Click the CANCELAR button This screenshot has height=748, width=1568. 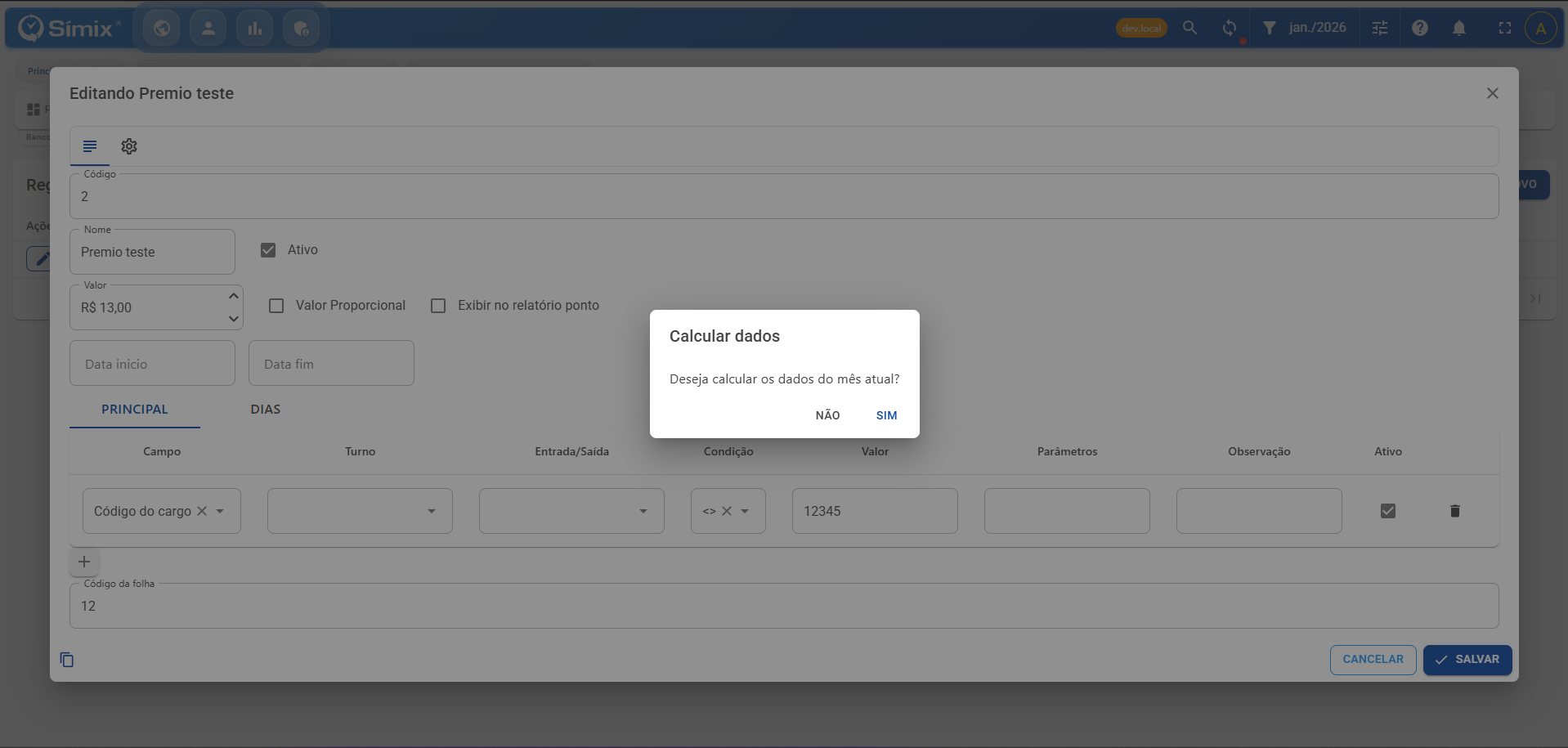1373,660
